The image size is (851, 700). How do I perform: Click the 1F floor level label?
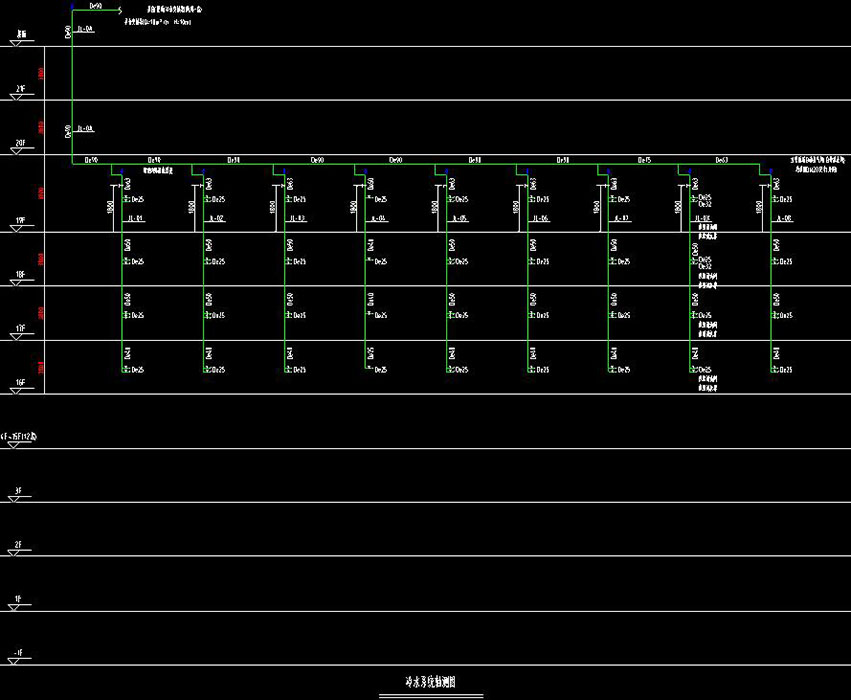(18, 599)
